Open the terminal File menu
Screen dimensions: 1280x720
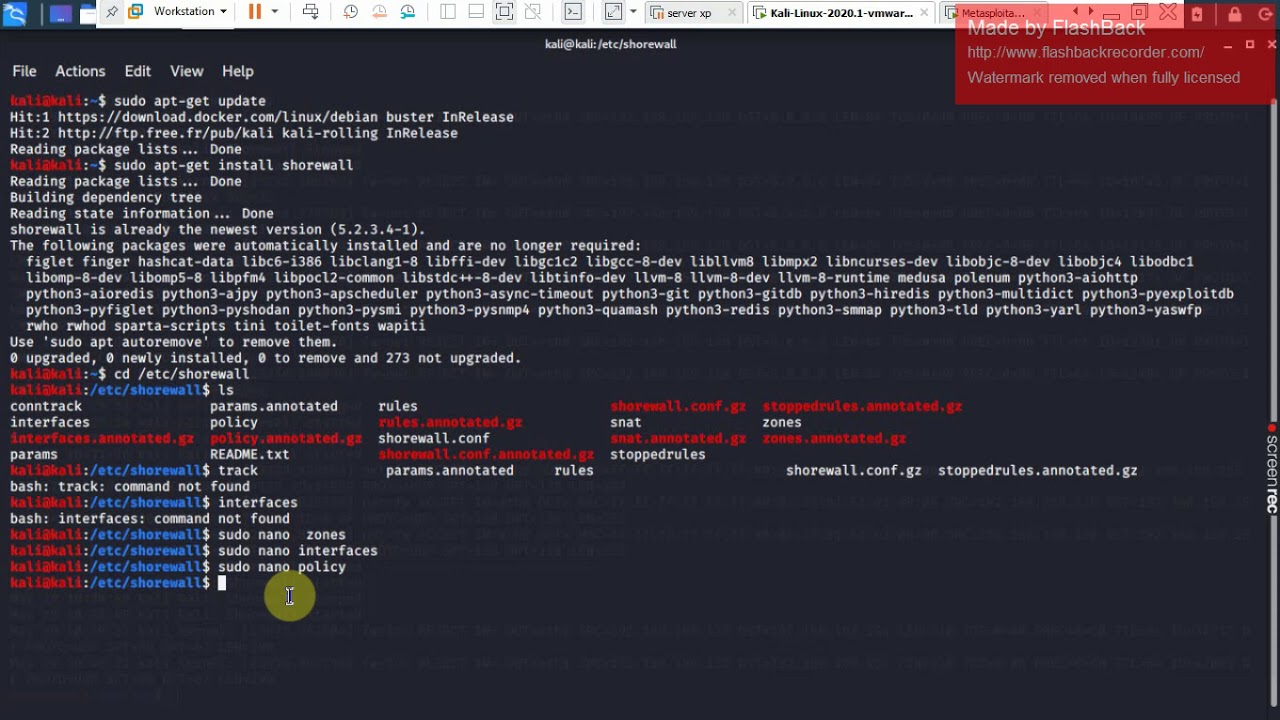(x=24, y=71)
